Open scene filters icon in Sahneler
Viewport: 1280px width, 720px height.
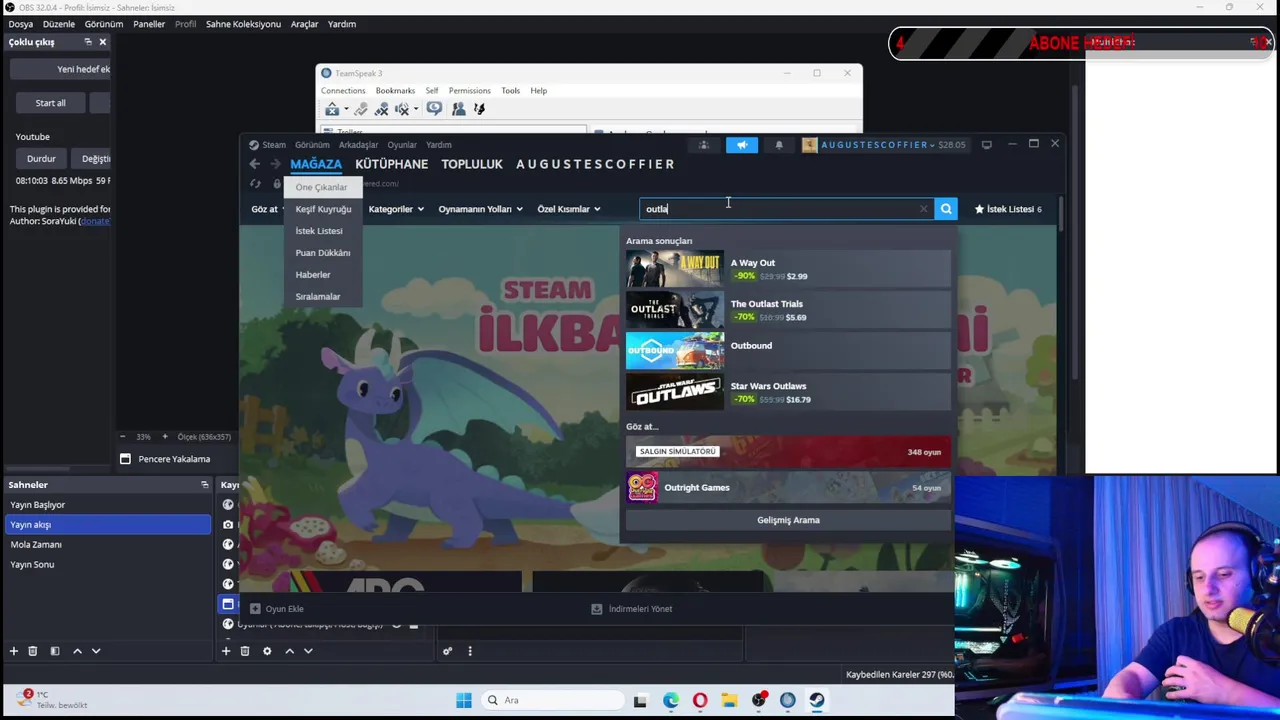tap(55, 651)
